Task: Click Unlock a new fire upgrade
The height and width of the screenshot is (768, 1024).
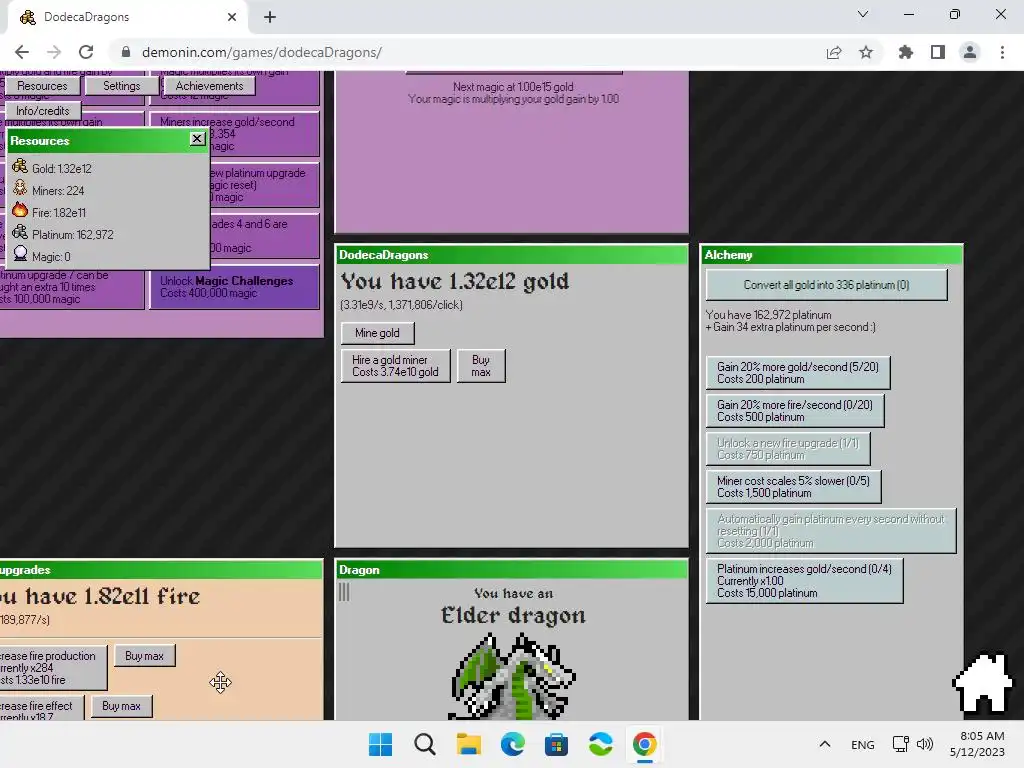Action: point(788,449)
